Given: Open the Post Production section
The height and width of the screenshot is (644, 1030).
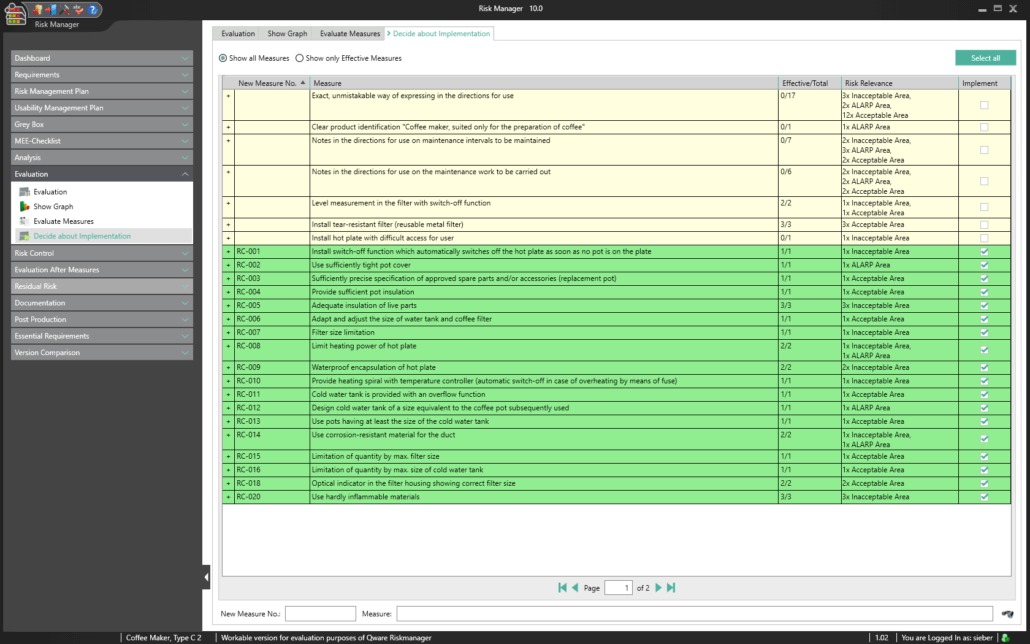Looking at the screenshot, I should click(102, 319).
